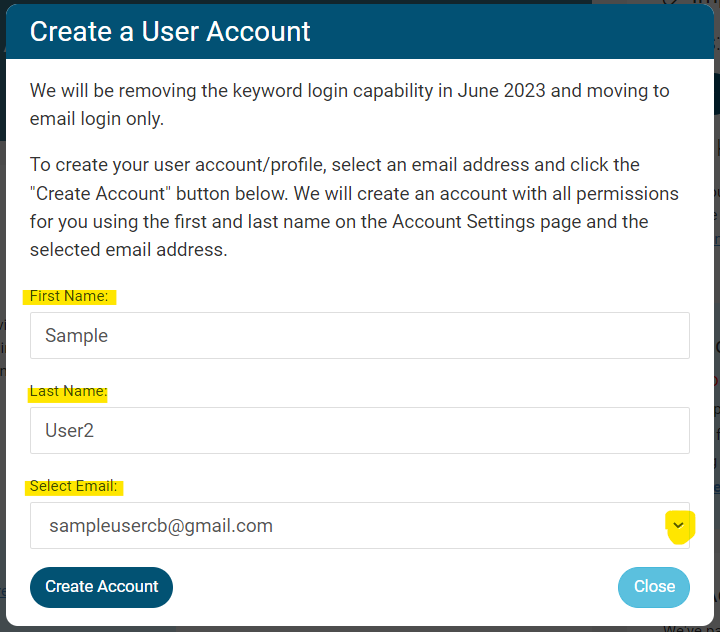Click the Last Name text box
Viewport: 720px width, 632px height.
tap(359, 431)
